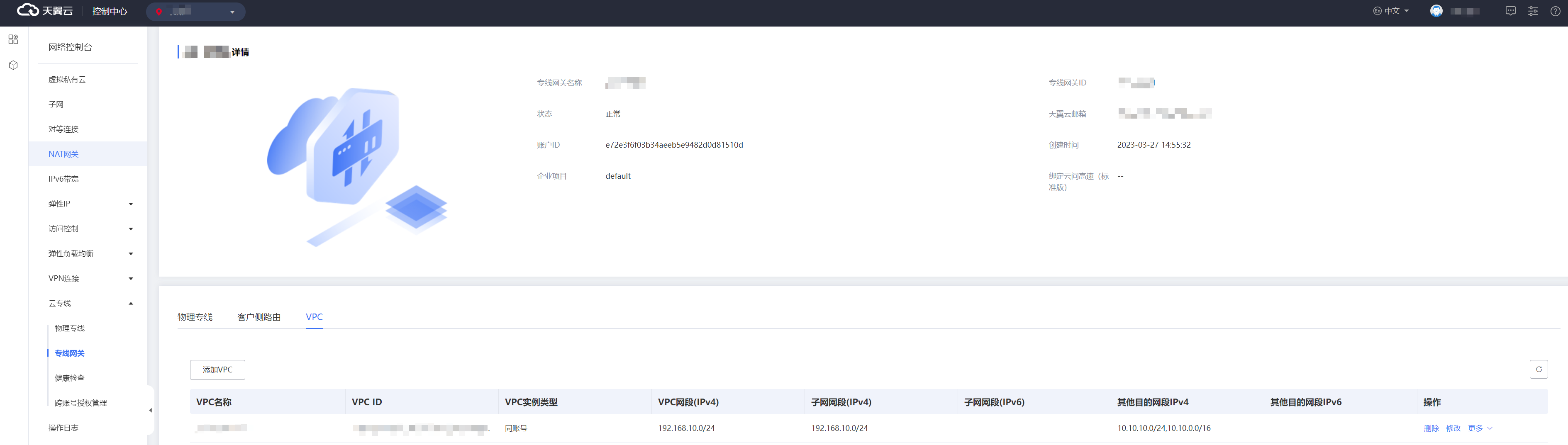Open 子网 in the sidebar
This screenshot has width=1568, height=445.
click(x=56, y=105)
